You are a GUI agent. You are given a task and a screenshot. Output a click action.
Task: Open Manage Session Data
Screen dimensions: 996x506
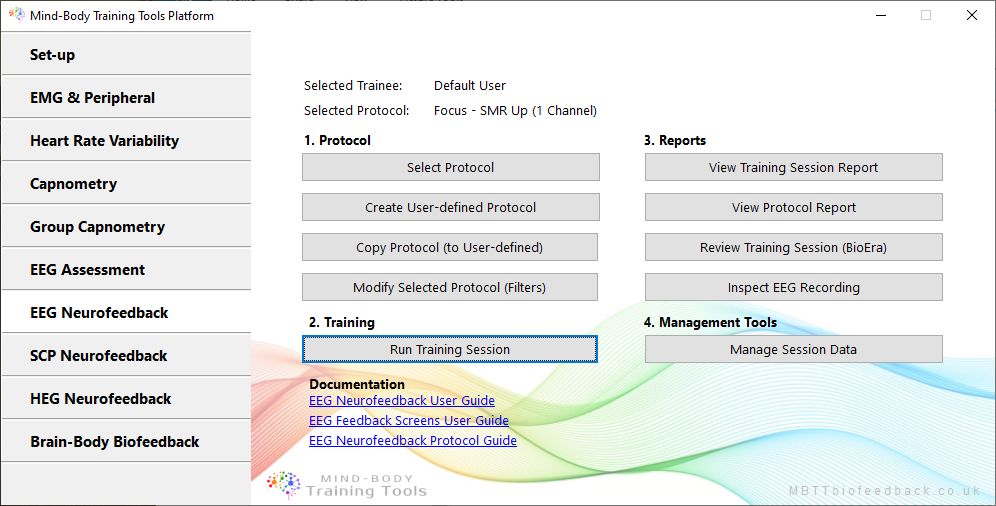tap(793, 349)
